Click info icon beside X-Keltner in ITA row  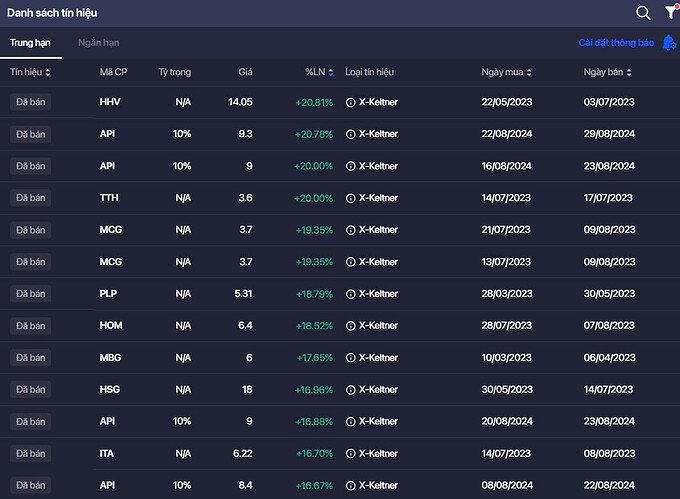tap(350, 453)
